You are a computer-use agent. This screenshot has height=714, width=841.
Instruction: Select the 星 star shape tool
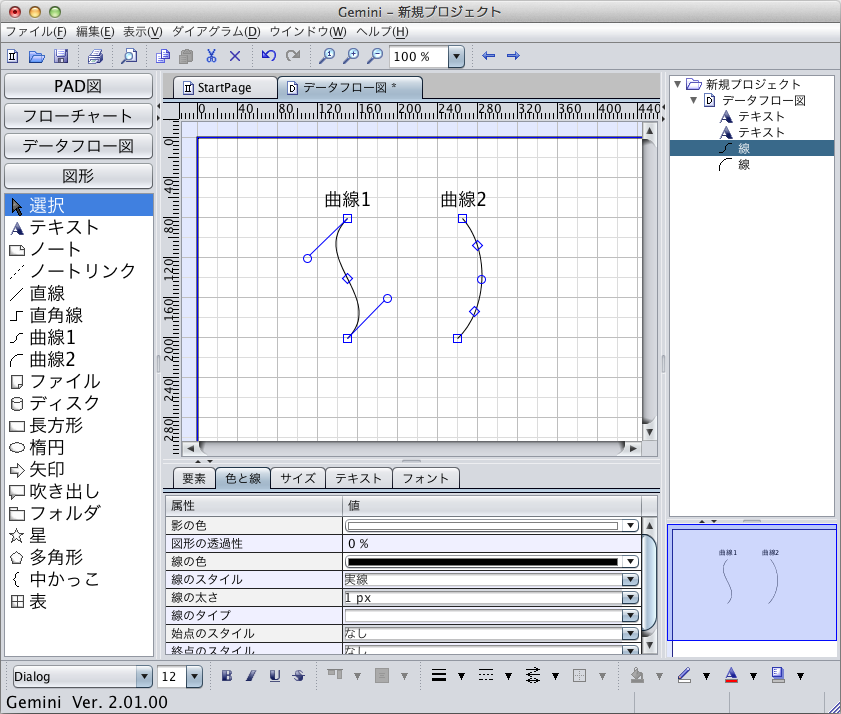79,535
